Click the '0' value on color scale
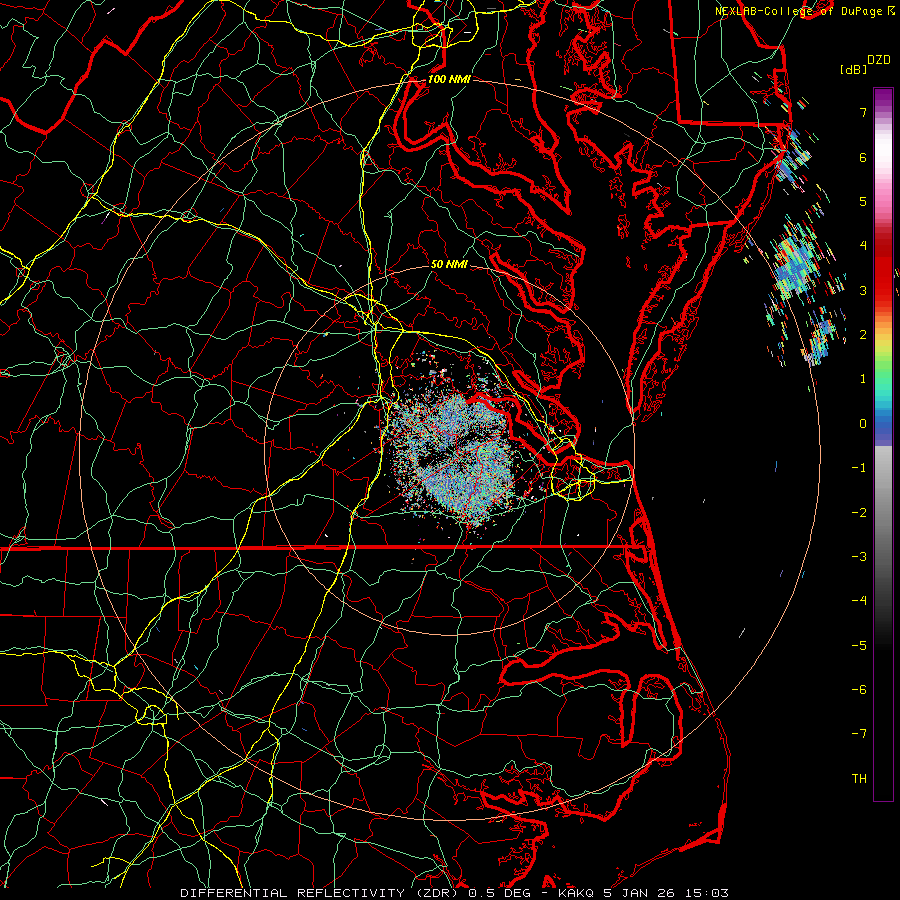Screen dimensions: 900x900 863,424
